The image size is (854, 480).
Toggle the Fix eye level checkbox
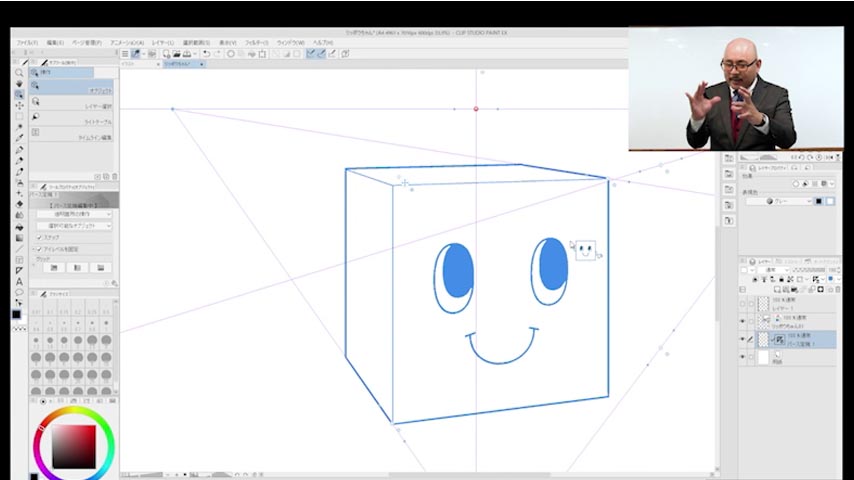39,249
